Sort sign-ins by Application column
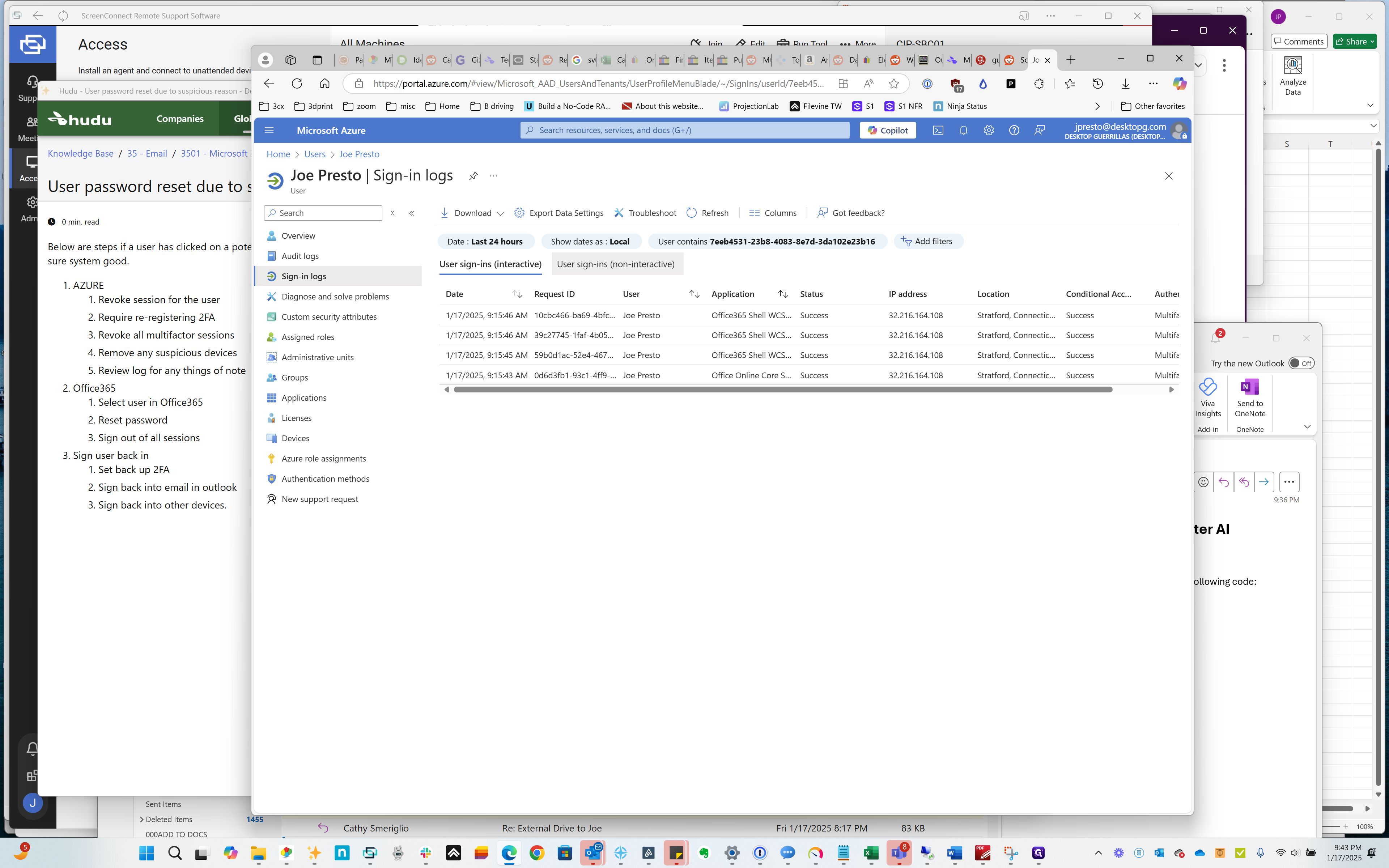Image resolution: width=1389 pixels, height=868 pixels. point(782,294)
